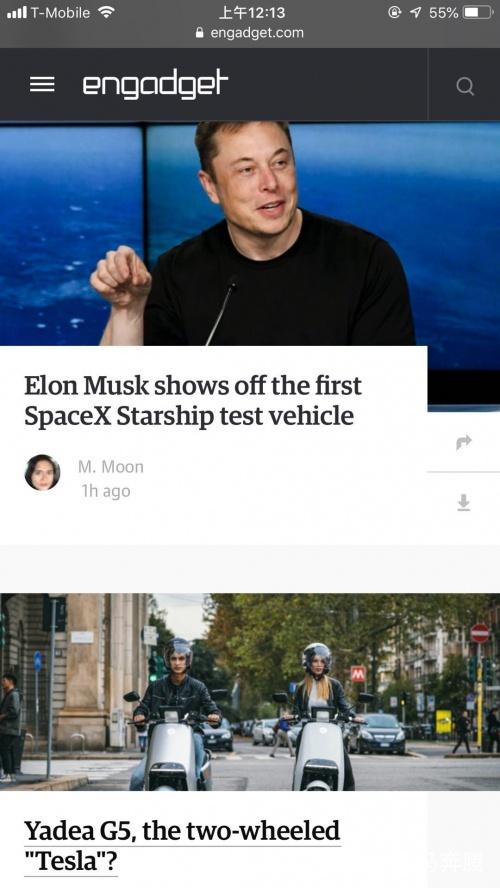Click the Engadget logo
The width and height of the screenshot is (500, 888).
[x=155, y=84]
